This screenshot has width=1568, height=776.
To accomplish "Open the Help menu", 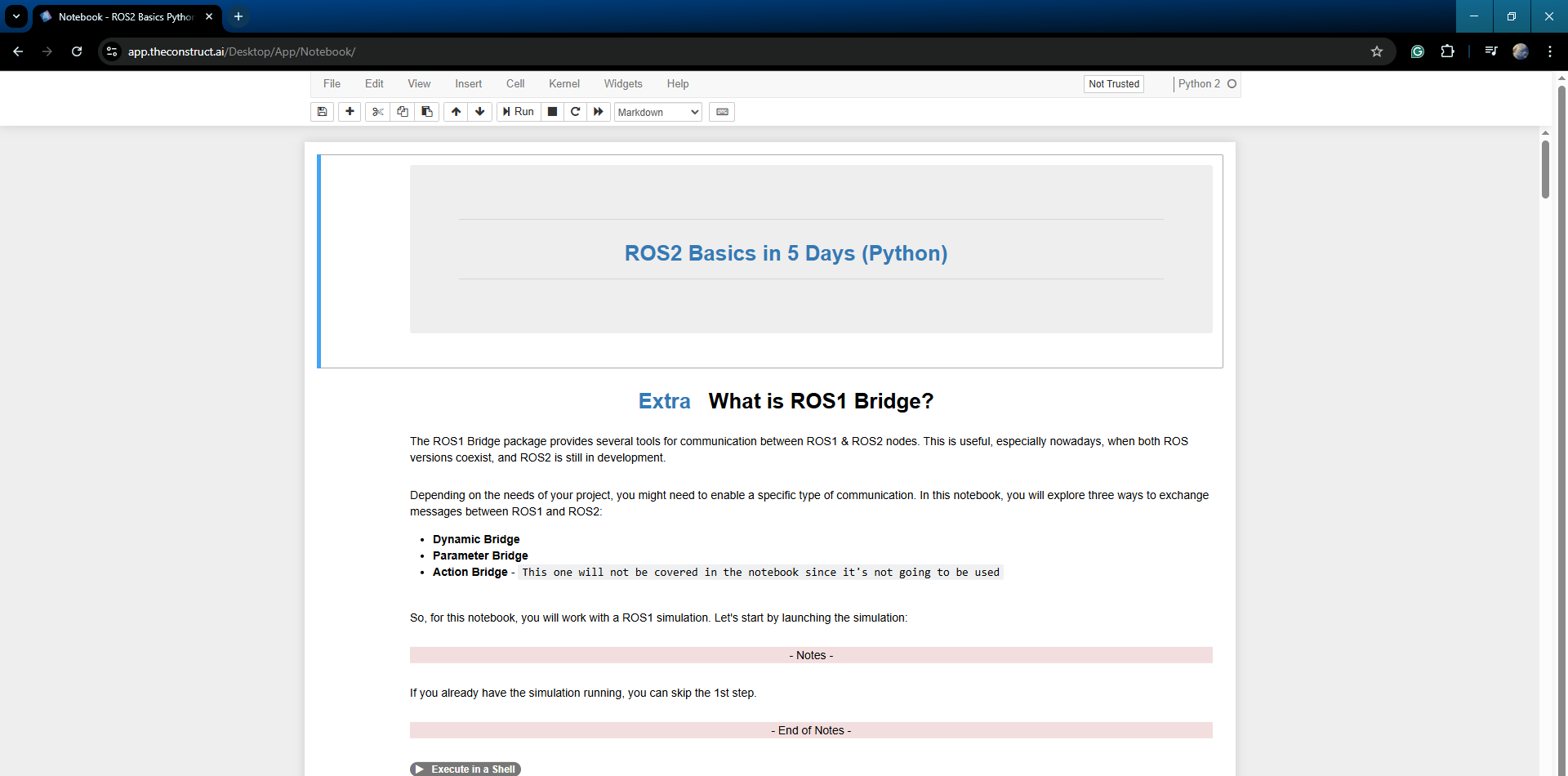I will (x=678, y=83).
